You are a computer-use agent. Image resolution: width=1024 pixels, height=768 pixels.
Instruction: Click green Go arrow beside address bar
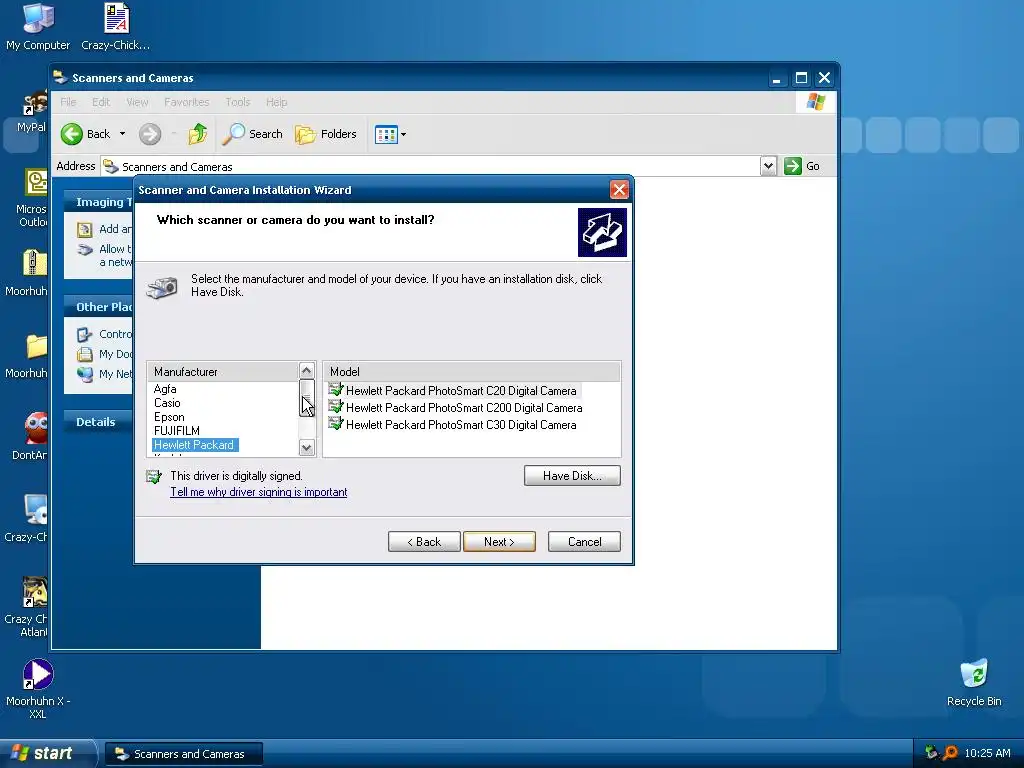(x=793, y=166)
